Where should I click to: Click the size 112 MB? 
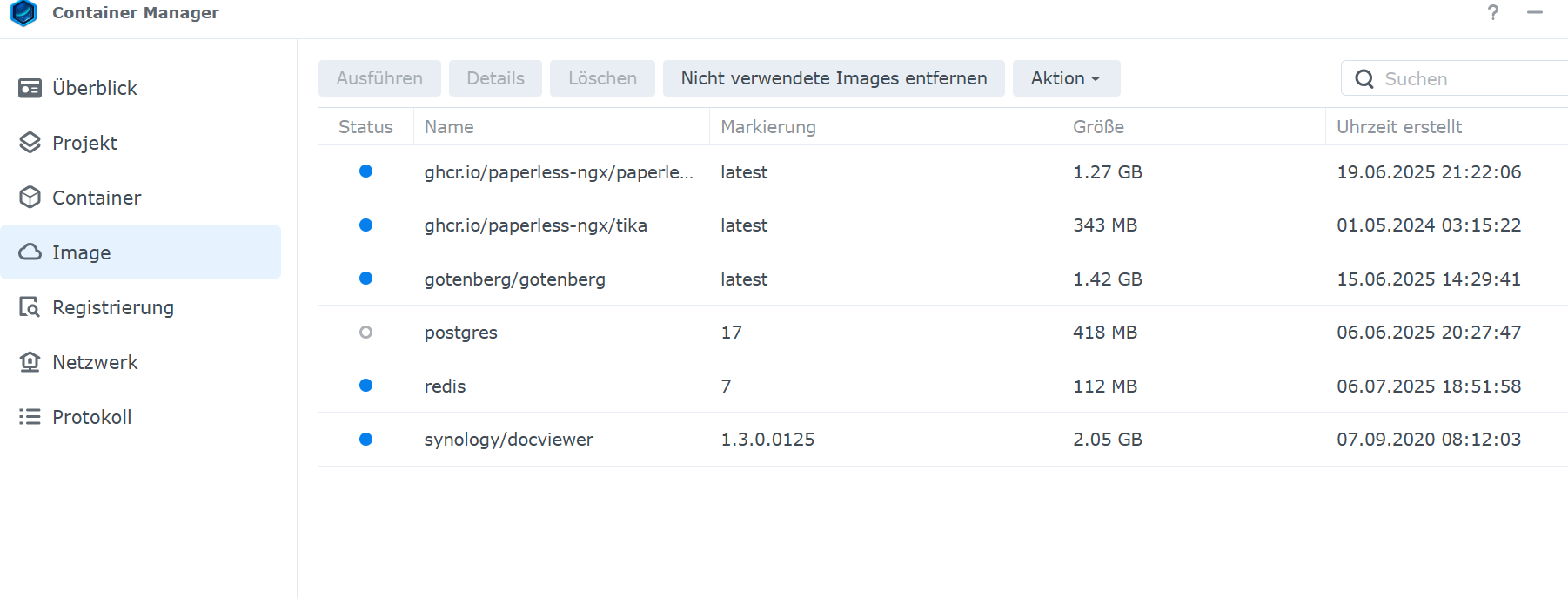pos(1105,386)
